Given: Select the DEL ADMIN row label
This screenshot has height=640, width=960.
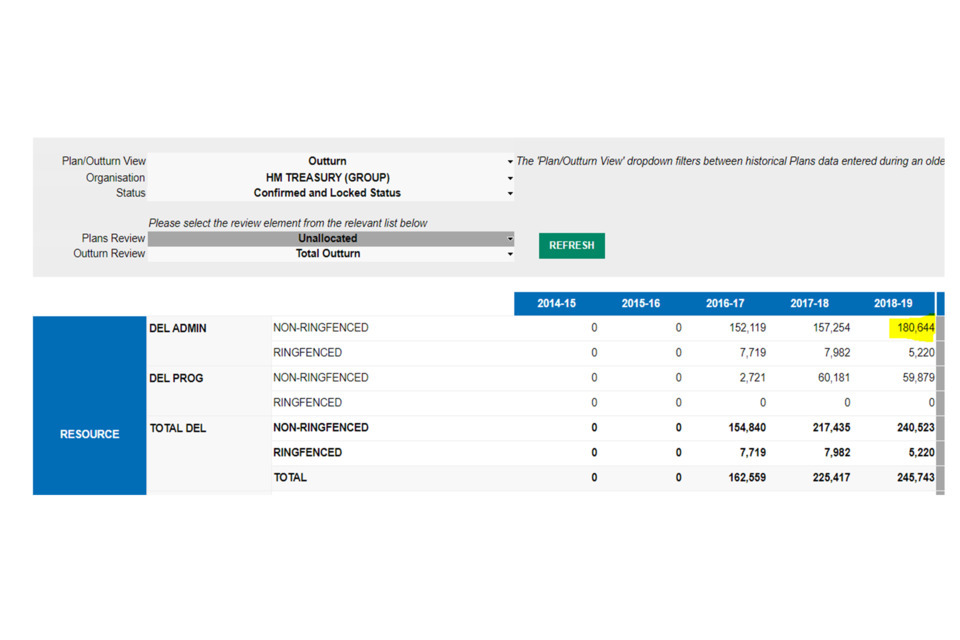Looking at the screenshot, I should pos(178,328).
